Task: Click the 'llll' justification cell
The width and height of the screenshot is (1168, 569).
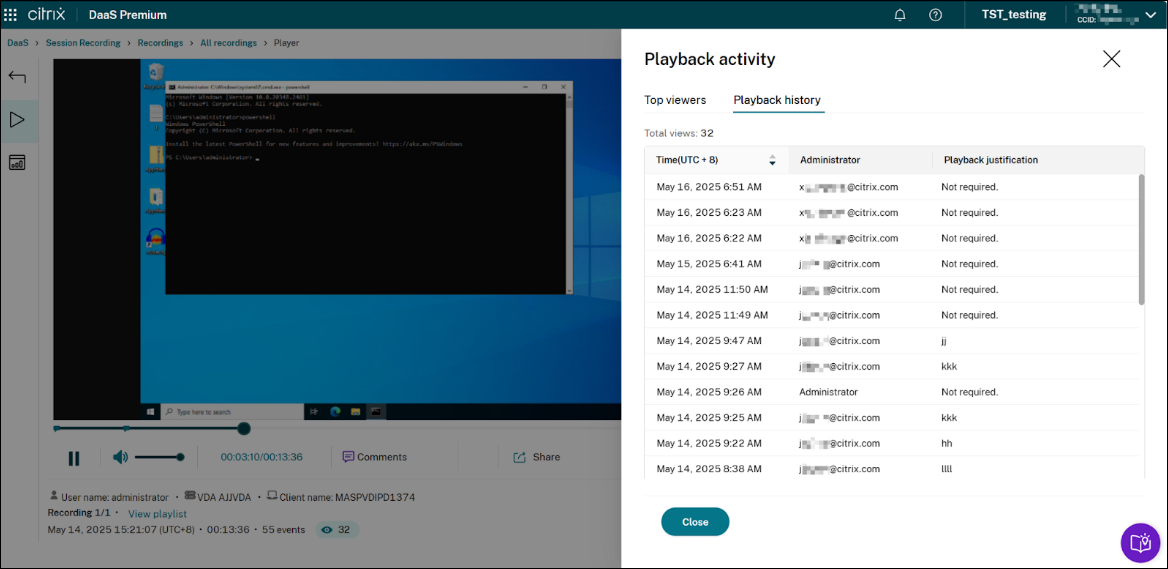Action: (x=946, y=469)
